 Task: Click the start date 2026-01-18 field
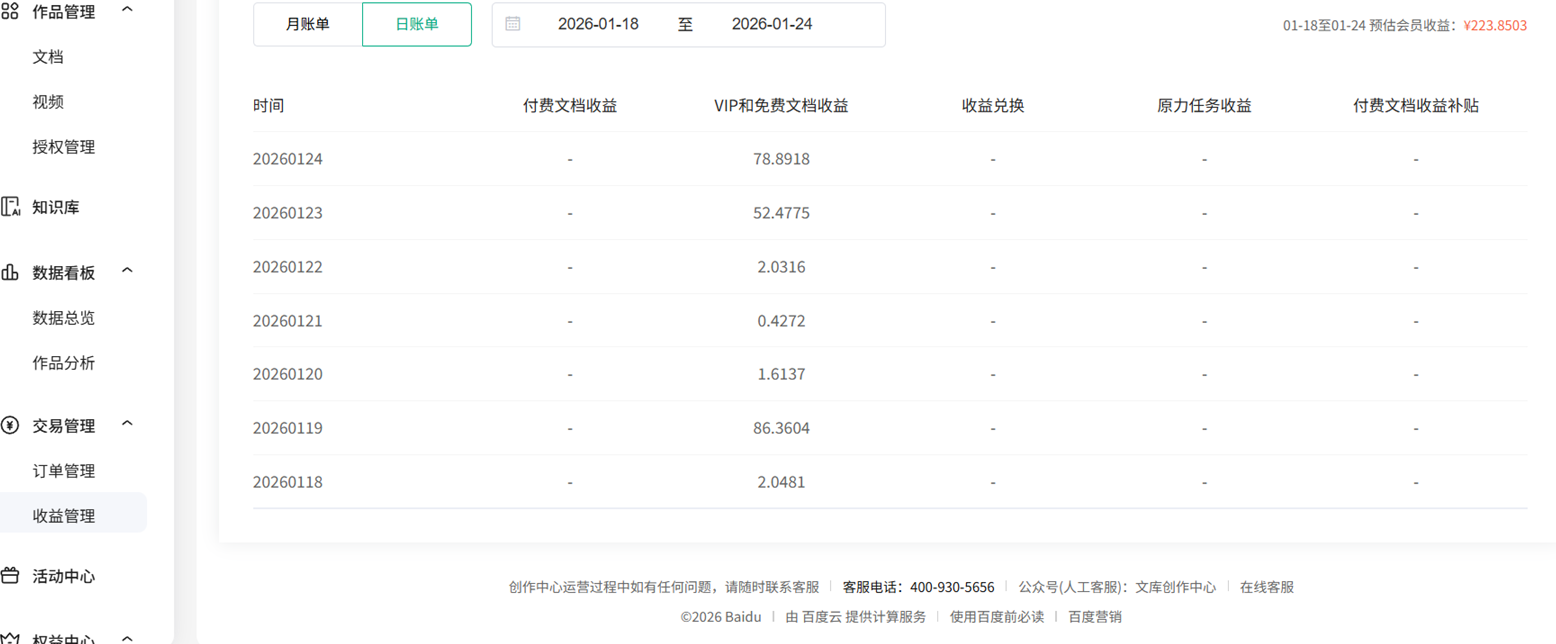[x=600, y=25]
